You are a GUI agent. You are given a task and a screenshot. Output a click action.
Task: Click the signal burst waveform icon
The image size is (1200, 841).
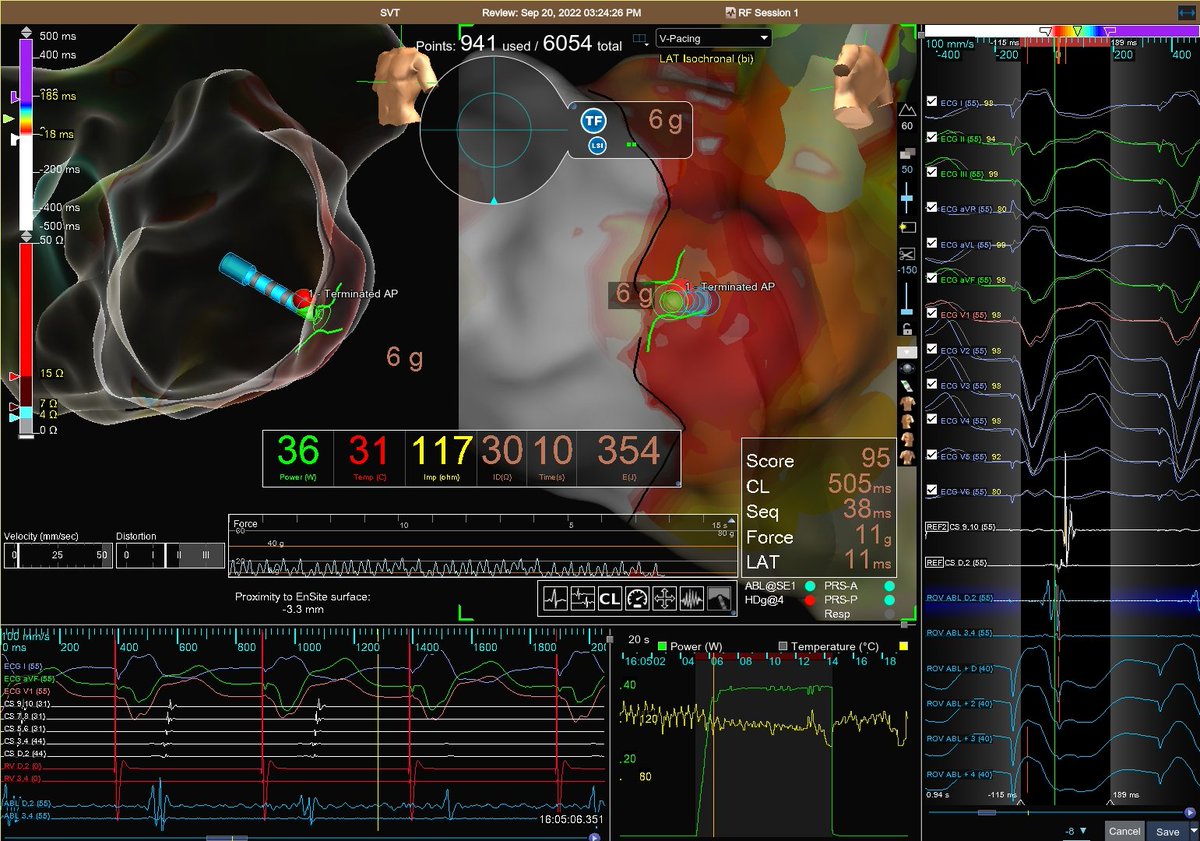(x=691, y=598)
